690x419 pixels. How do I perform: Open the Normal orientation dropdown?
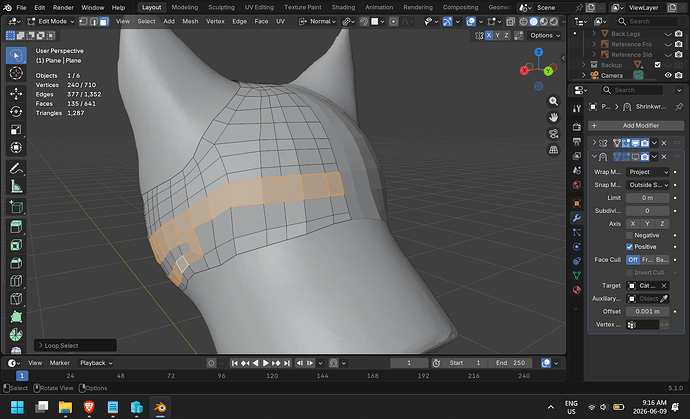317,21
